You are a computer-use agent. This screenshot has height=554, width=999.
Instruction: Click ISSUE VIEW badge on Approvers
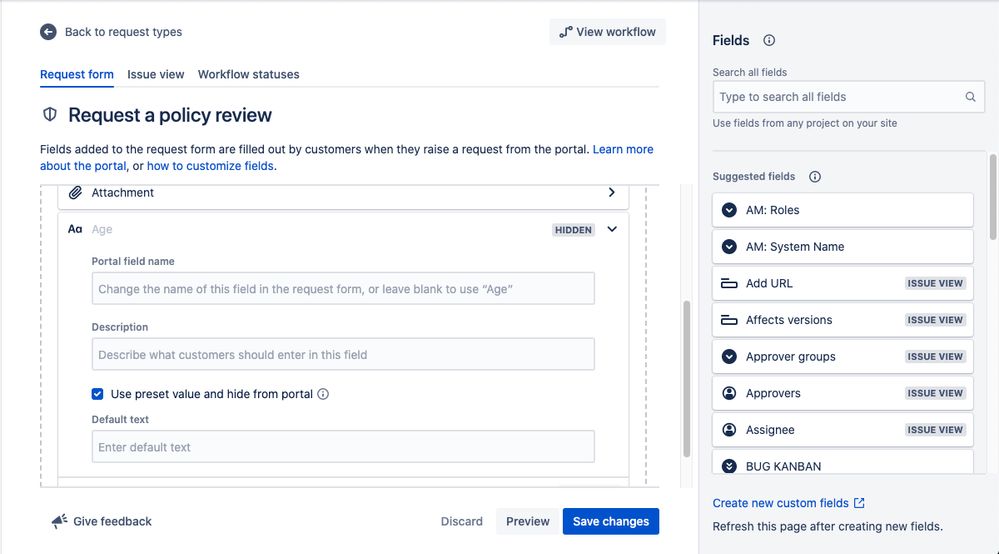point(935,393)
